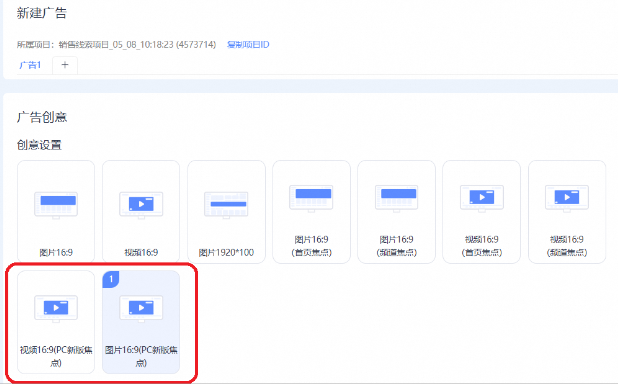Viewport: 618px width, 384px height.
Task: Deselect the 图片16:9(PC新版焦点) card
Action: click(x=141, y=322)
